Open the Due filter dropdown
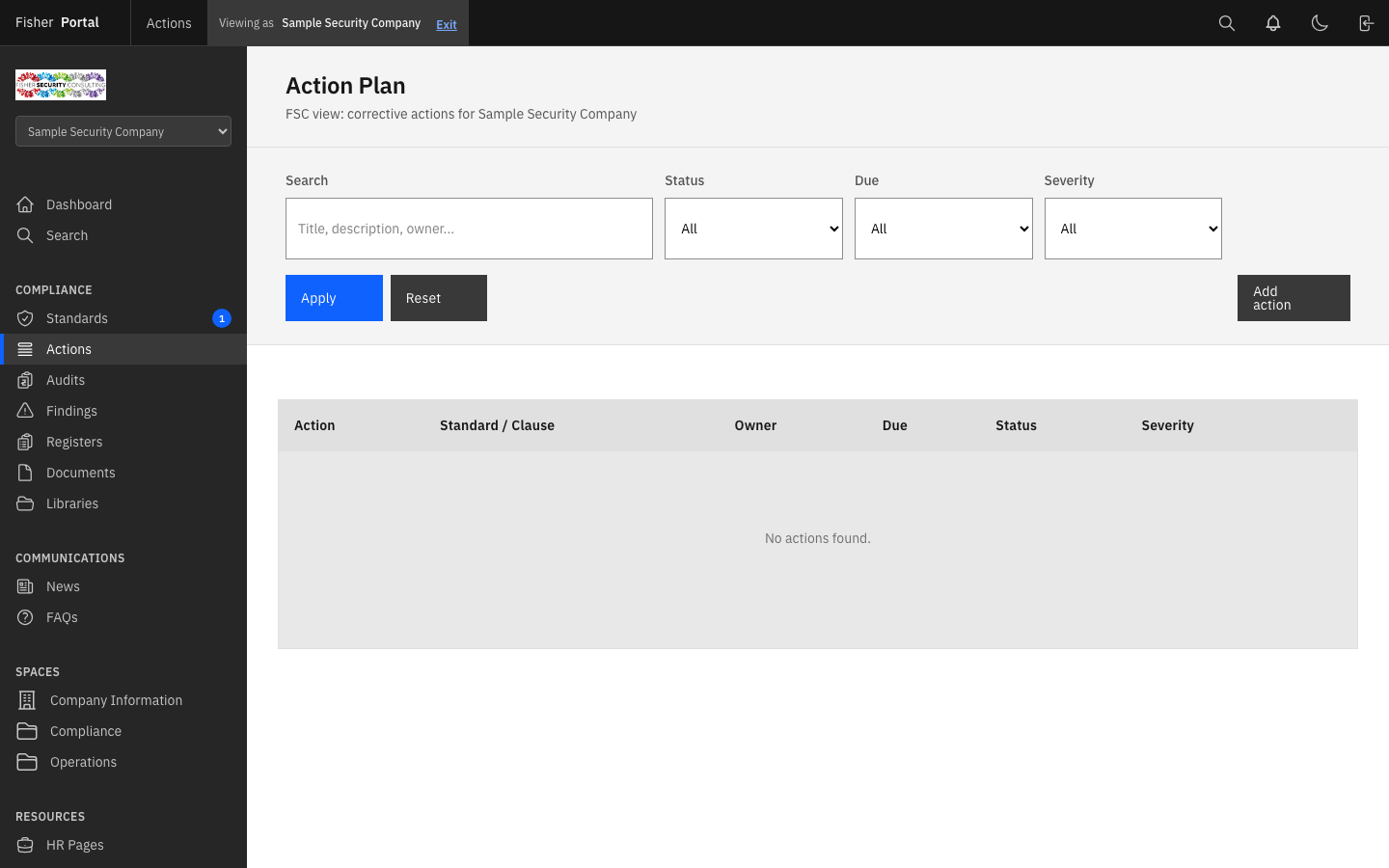Viewport: 1389px width, 868px height. coord(943,229)
